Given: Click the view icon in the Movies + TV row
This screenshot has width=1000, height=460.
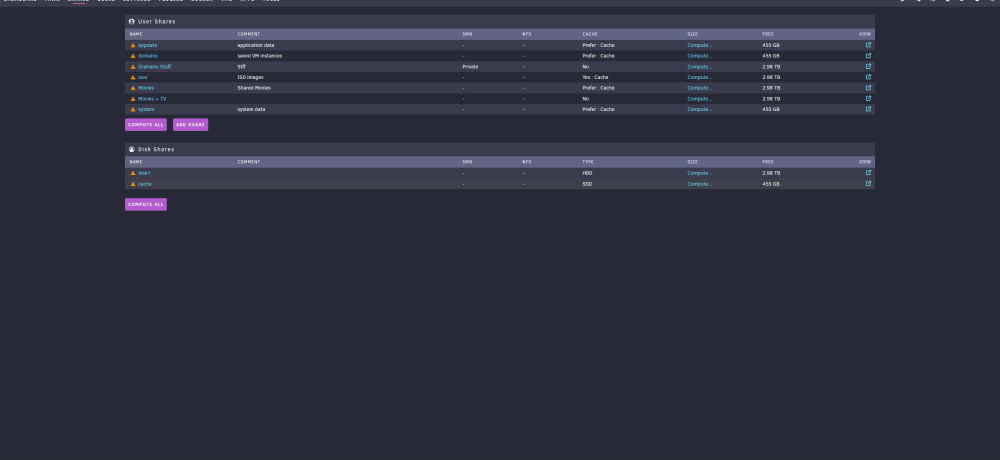Looking at the screenshot, I should (868, 98).
